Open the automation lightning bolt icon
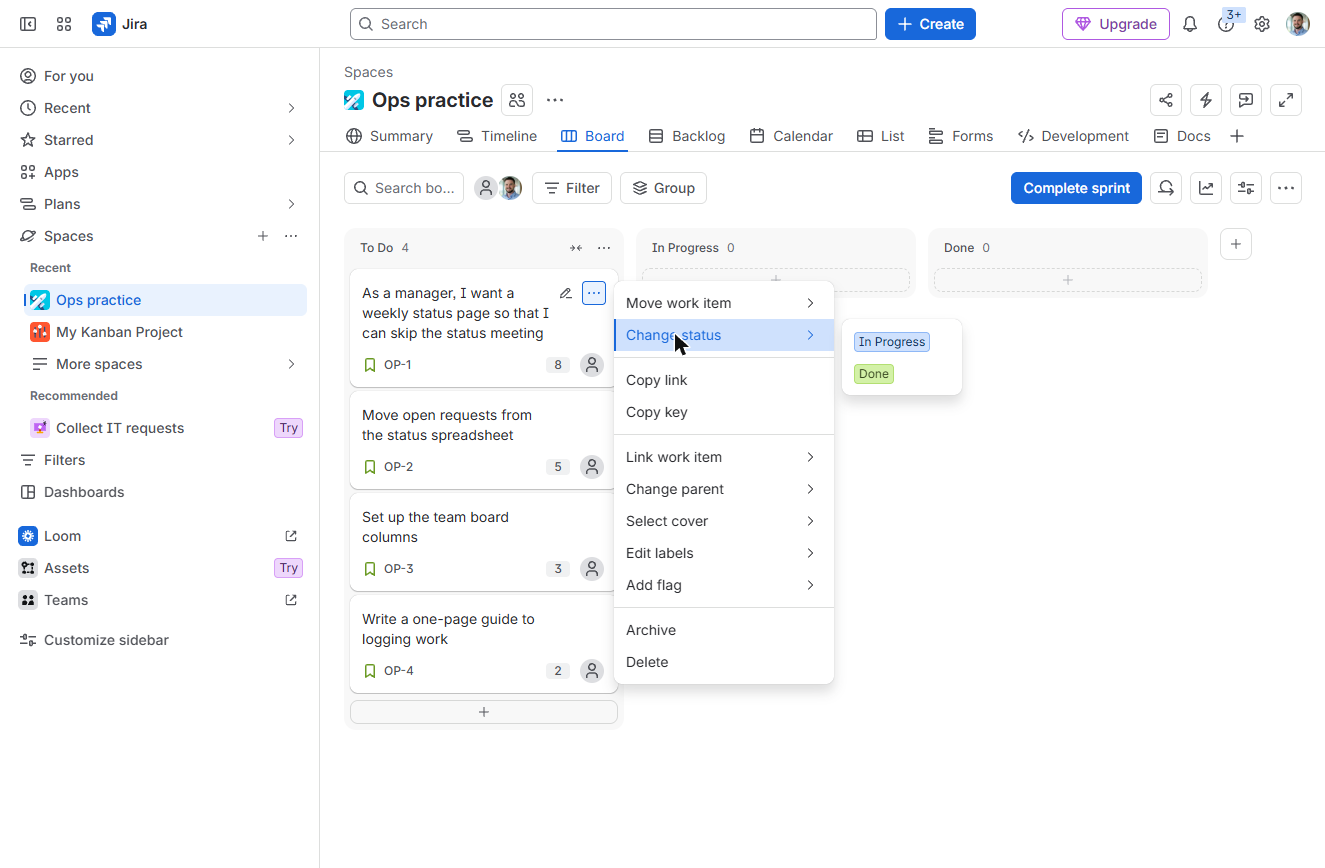The width and height of the screenshot is (1325, 868). pyautogui.click(x=1206, y=100)
